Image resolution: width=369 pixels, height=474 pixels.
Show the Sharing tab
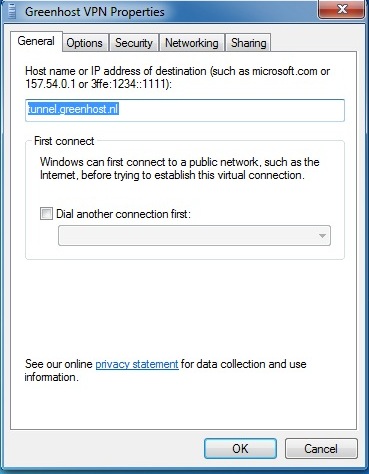(x=248, y=43)
